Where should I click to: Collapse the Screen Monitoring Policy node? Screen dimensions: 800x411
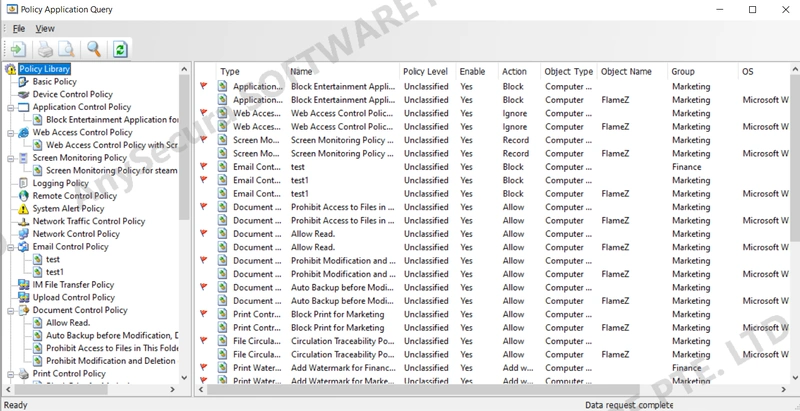pos(11,159)
